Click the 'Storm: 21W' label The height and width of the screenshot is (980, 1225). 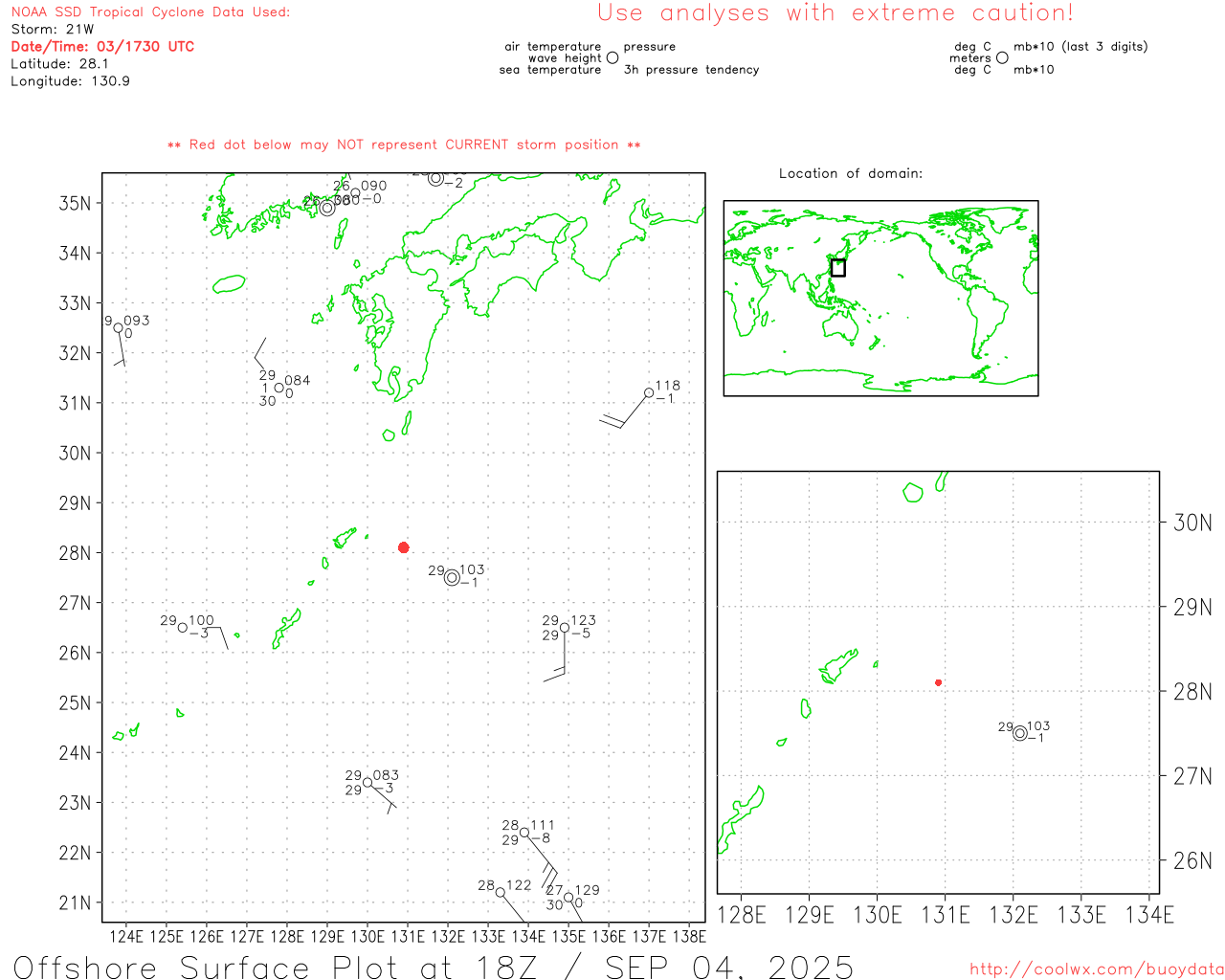[x=53, y=30]
